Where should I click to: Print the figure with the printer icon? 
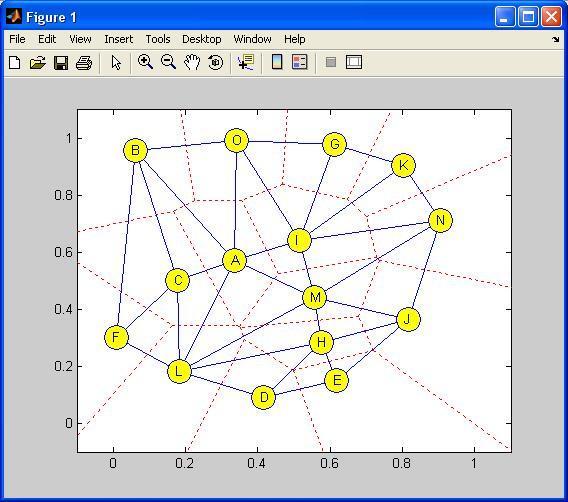tap(84, 63)
